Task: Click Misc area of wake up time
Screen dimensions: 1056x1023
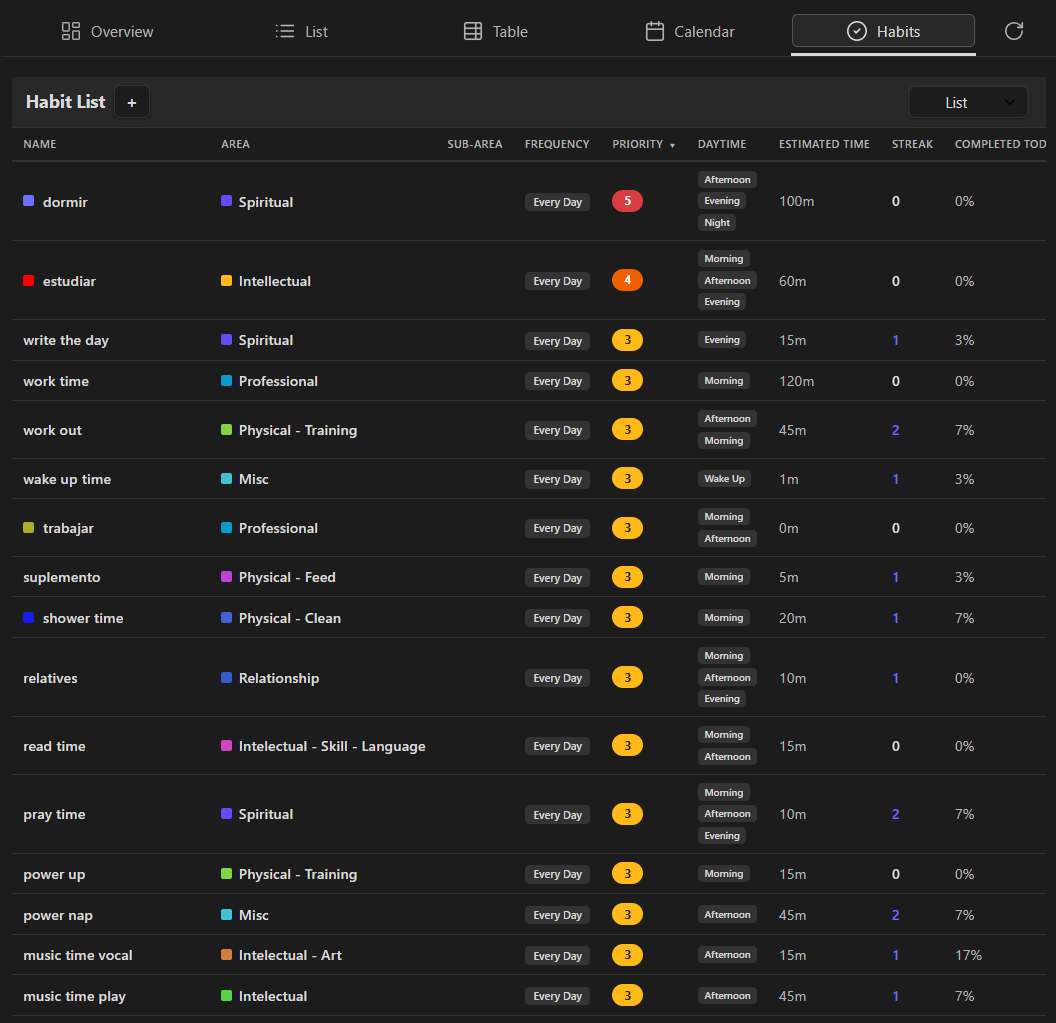Action: (x=254, y=479)
